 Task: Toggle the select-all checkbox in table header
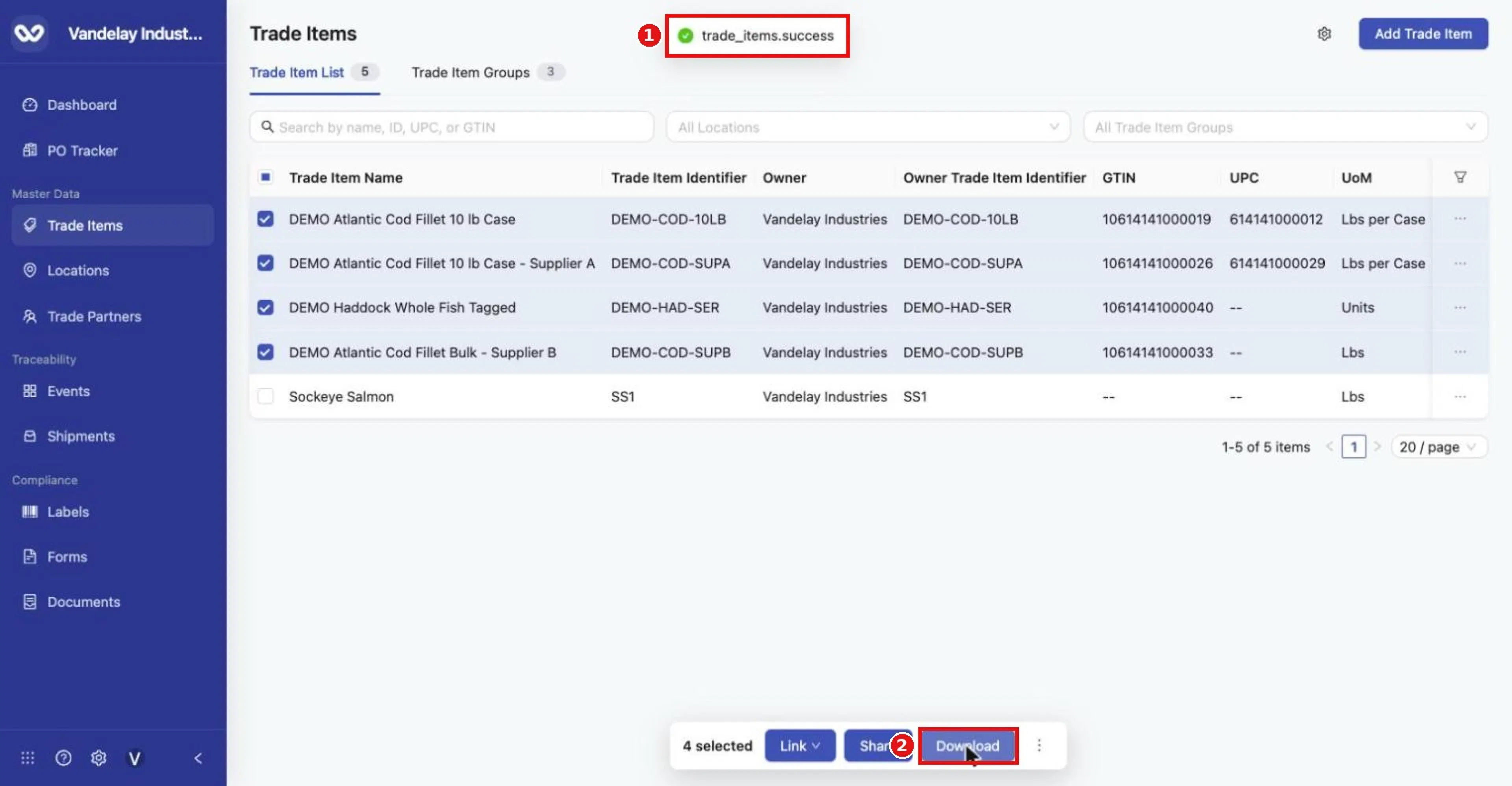click(x=265, y=177)
